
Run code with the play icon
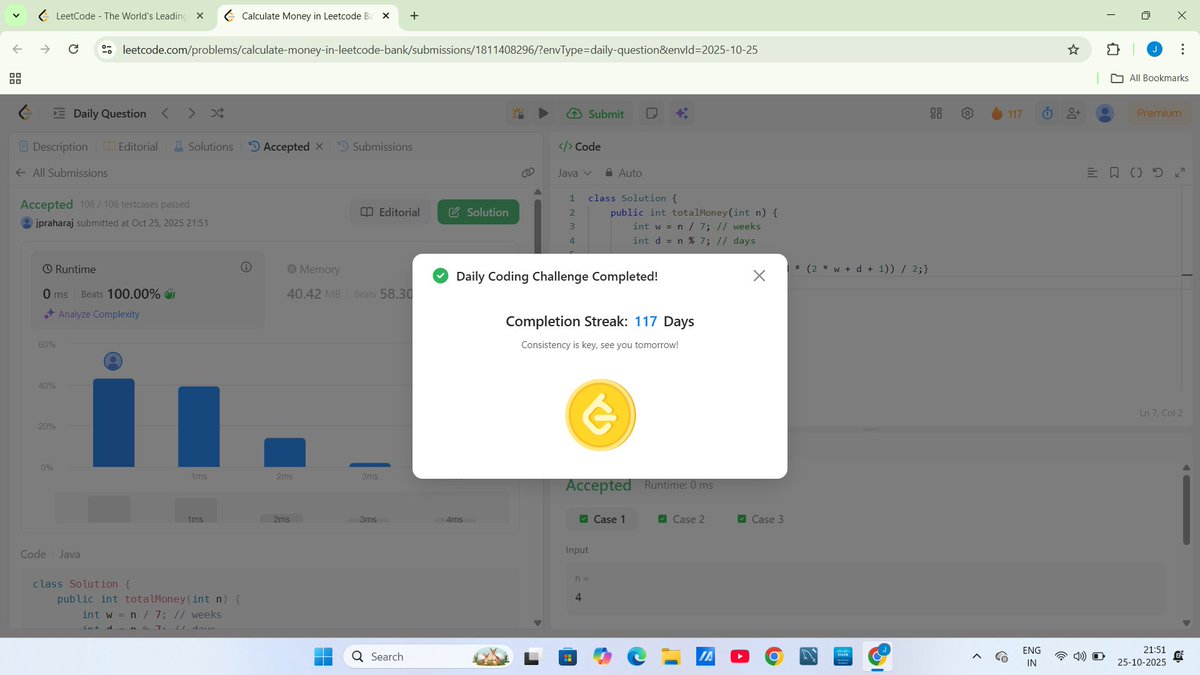click(543, 113)
